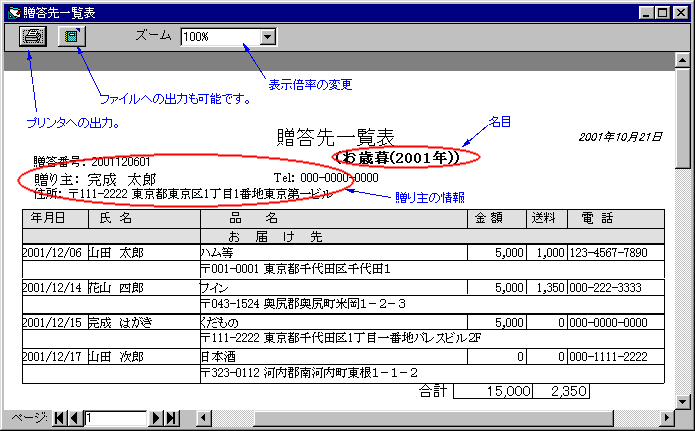The height and width of the screenshot is (431, 695).
Task: Click the horizontal scrollbar right arrow
Action: (667, 418)
